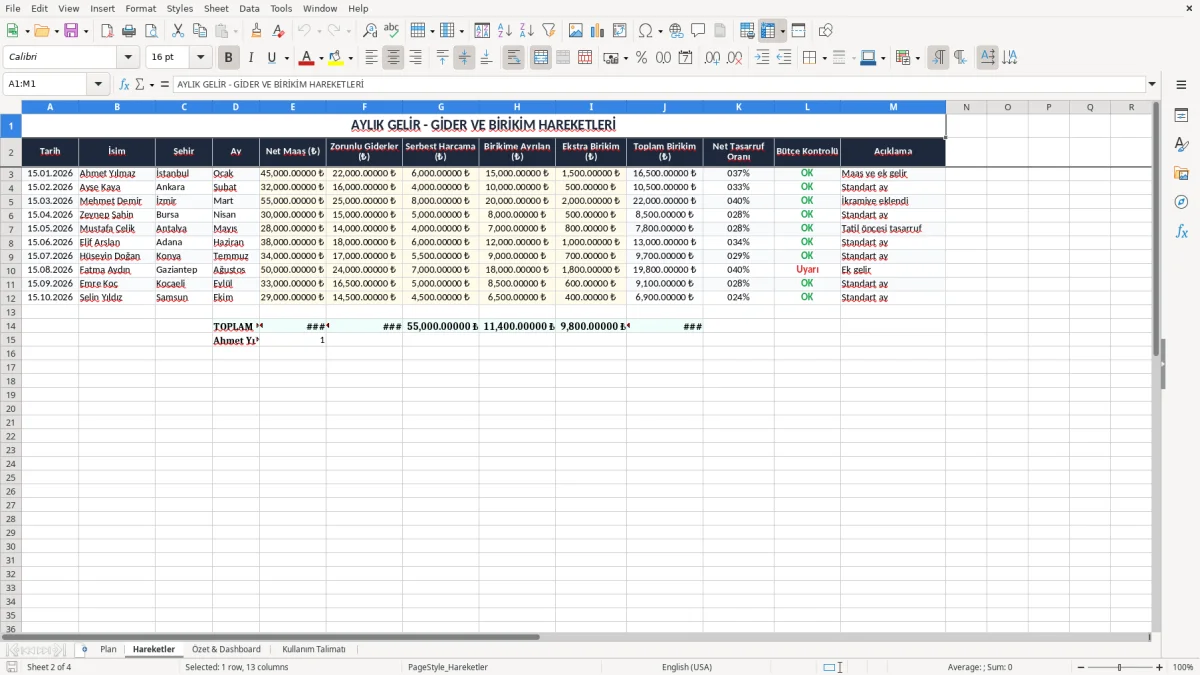Click Export as PDF icon

(107, 31)
